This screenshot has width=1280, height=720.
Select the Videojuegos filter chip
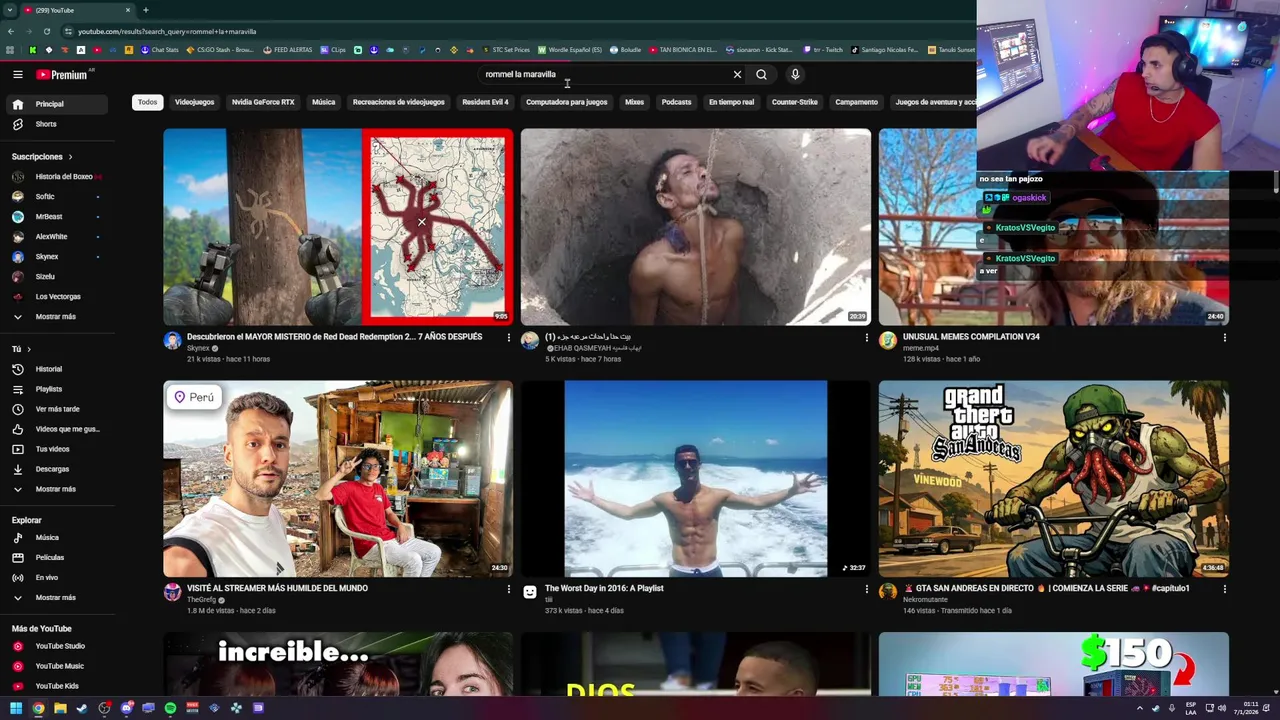coord(194,102)
